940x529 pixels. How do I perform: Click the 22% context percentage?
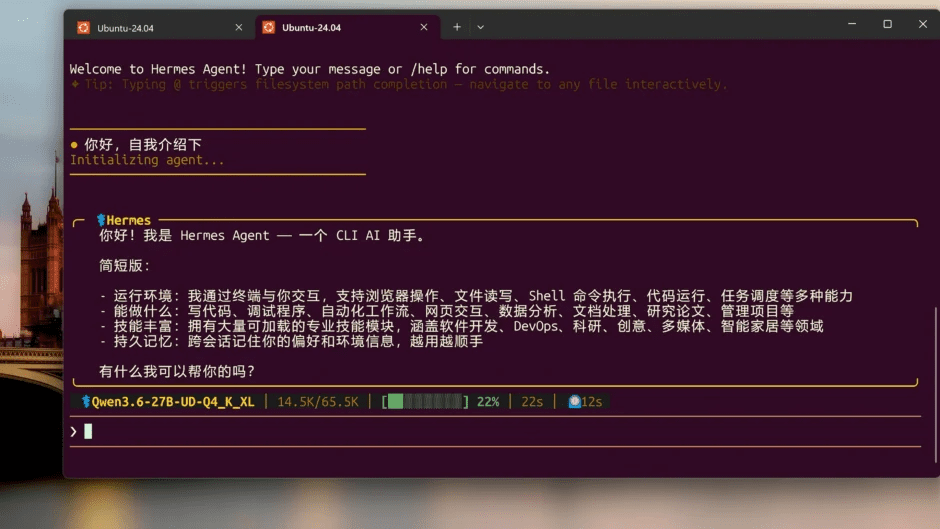point(488,401)
